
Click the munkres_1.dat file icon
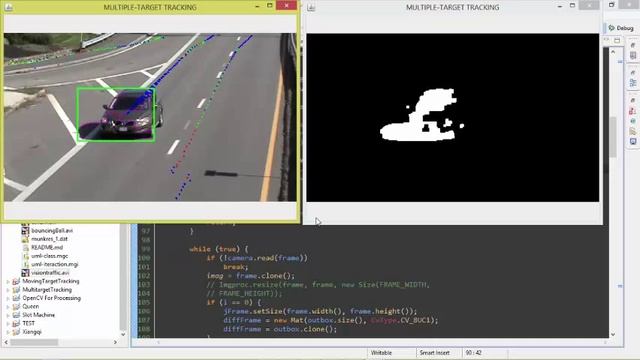pyautogui.click(x=25, y=239)
